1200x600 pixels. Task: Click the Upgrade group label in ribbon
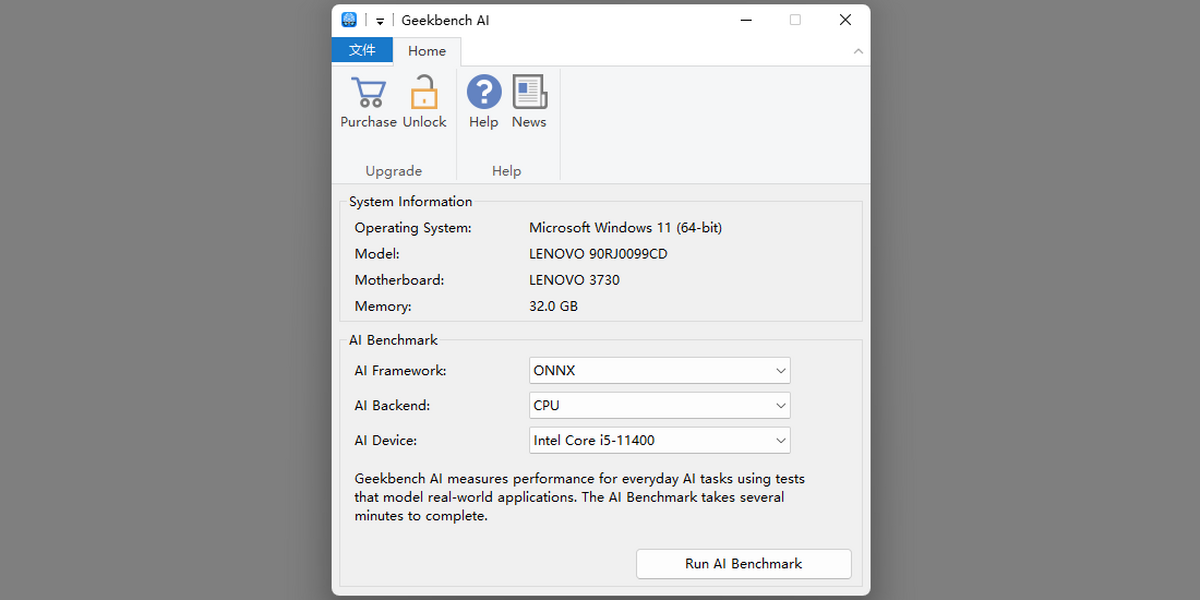coord(394,171)
